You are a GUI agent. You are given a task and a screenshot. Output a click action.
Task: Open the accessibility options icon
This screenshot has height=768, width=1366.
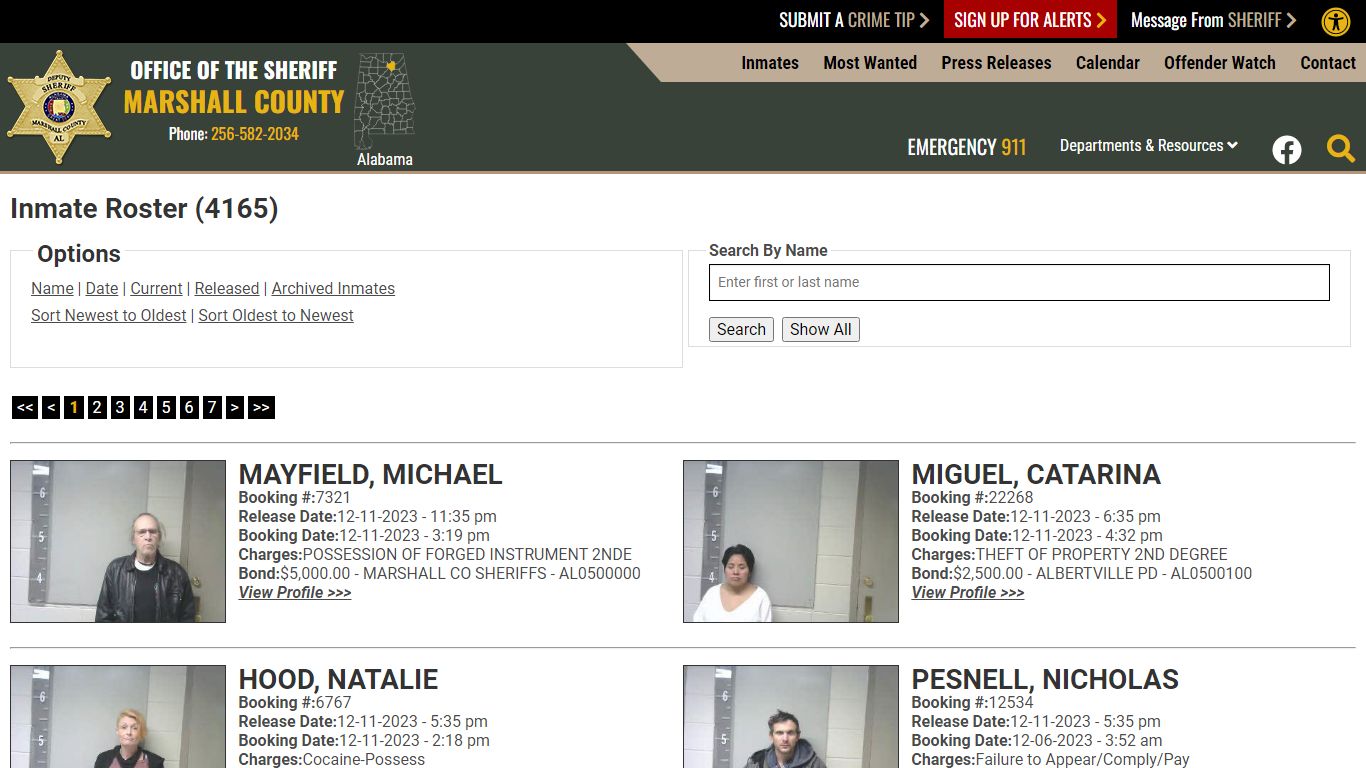tap(1336, 21)
